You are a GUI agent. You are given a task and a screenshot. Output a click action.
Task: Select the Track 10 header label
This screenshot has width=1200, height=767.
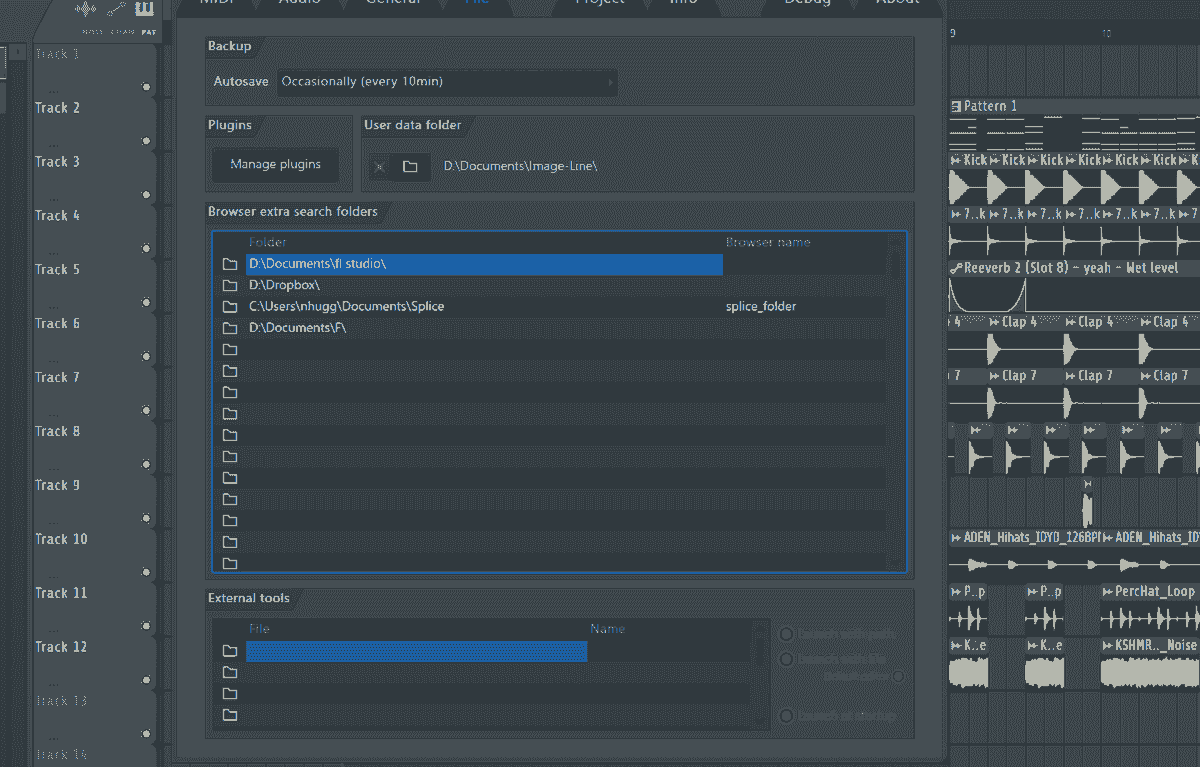coord(61,540)
